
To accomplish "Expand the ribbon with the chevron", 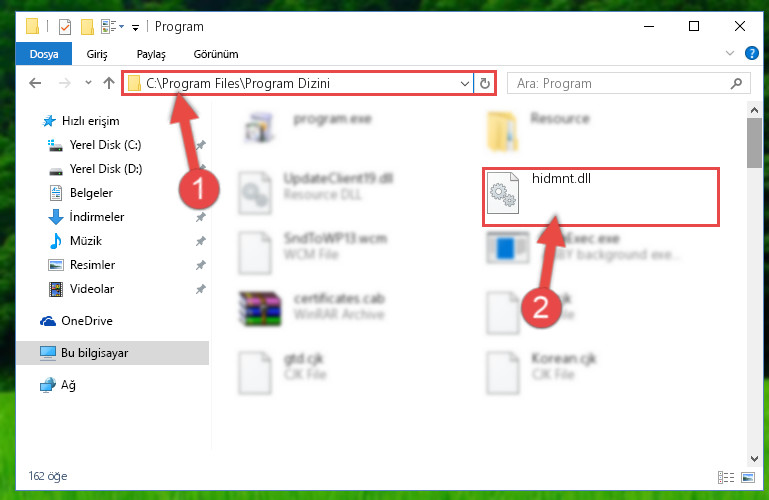I will (x=730, y=53).
